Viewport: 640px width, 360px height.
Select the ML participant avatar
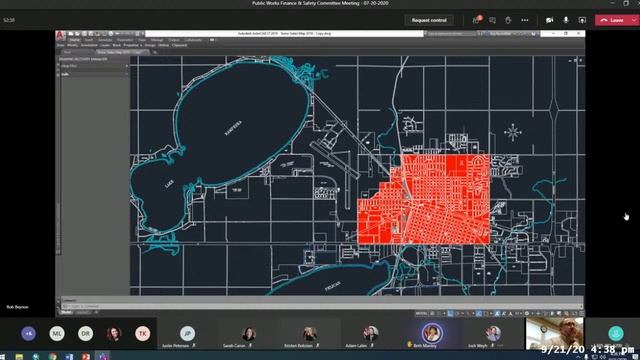tap(57, 333)
